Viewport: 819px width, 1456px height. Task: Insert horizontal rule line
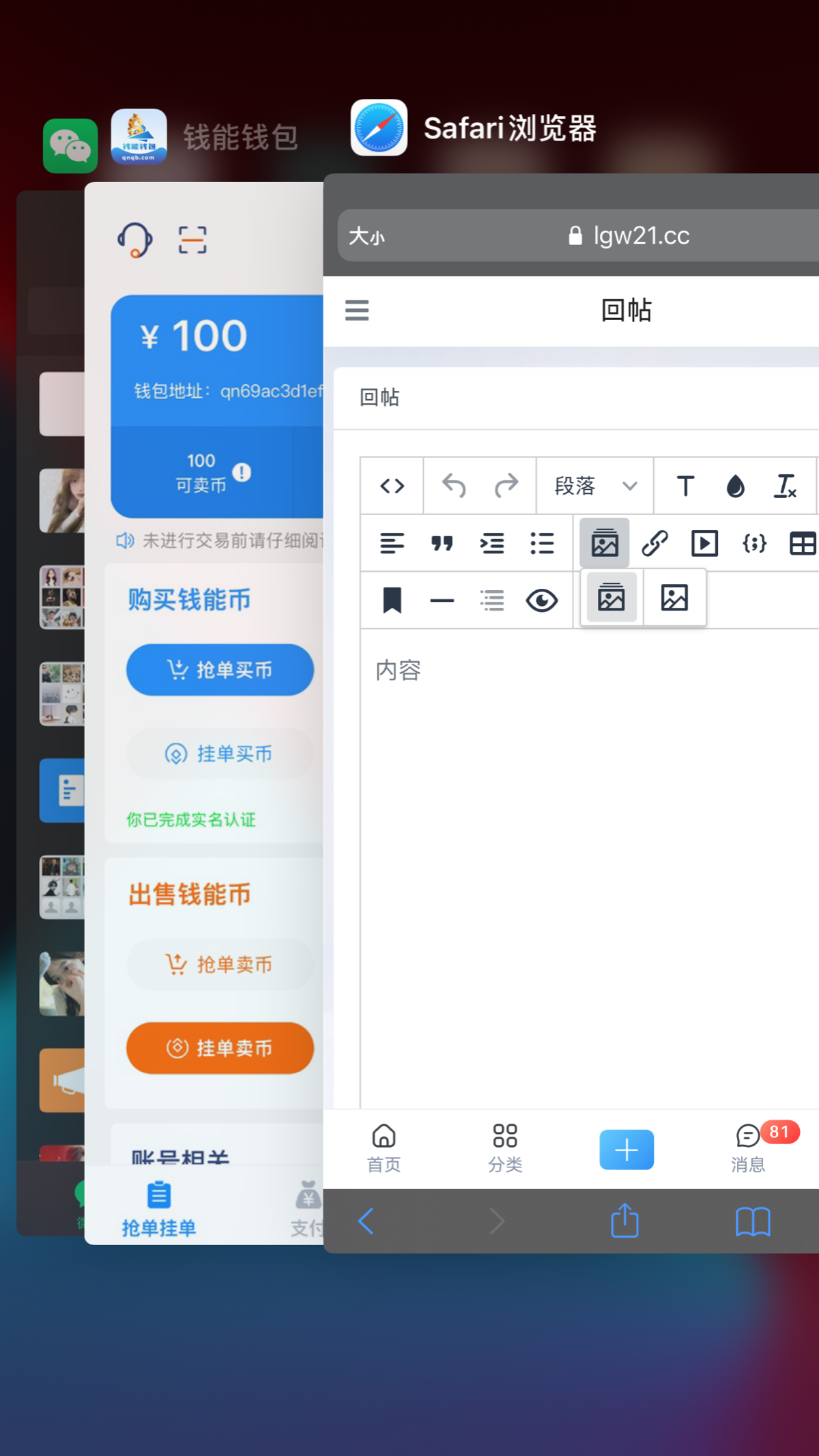[442, 601]
